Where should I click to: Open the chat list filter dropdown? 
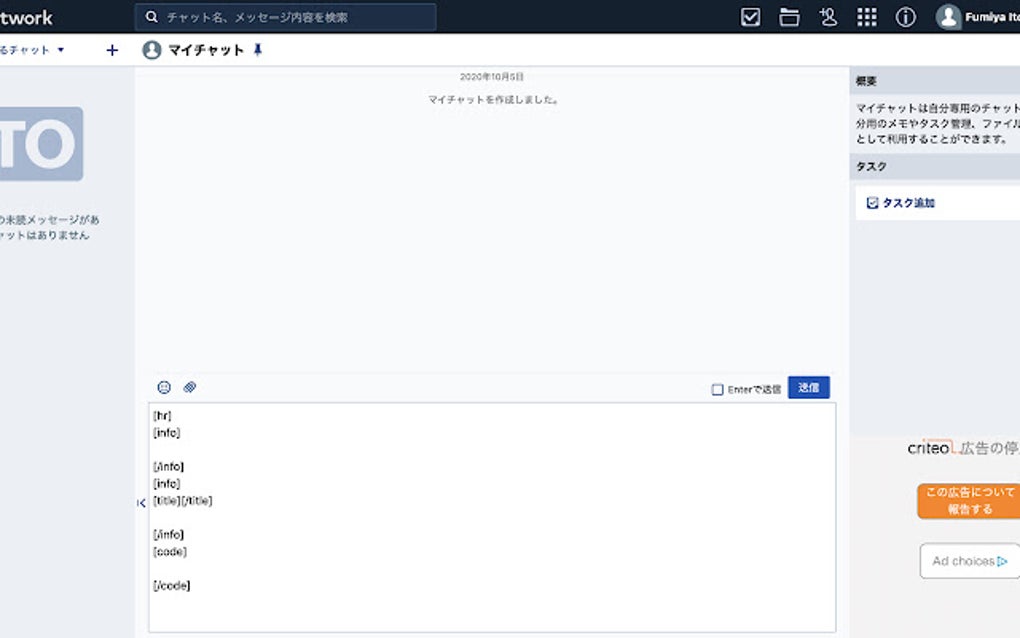pos(60,49)
